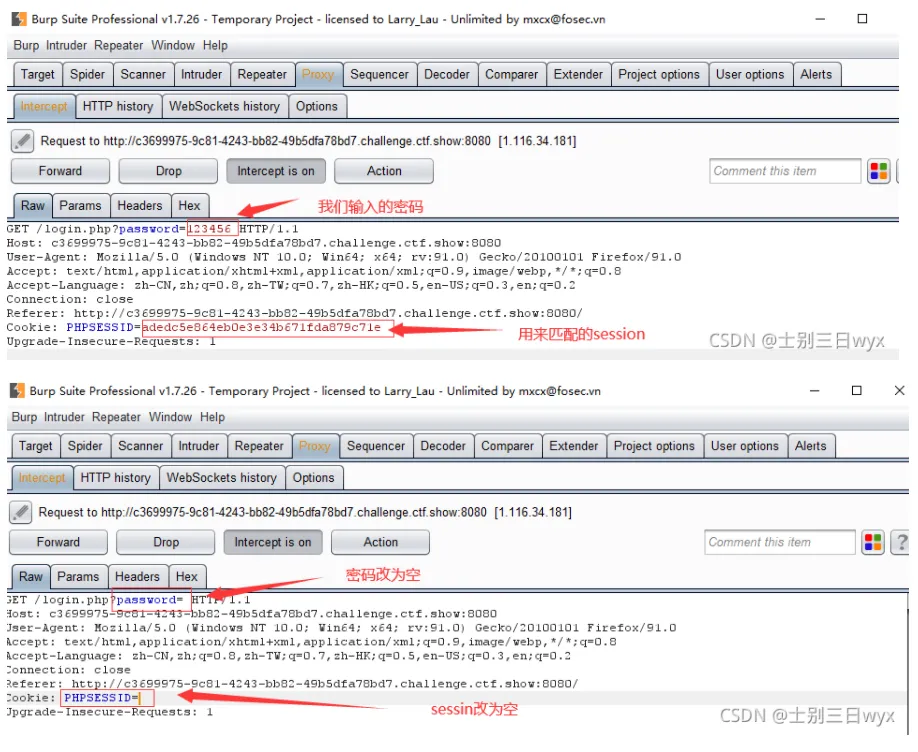Open proxy Options tab in upper window
This screenshot has width=918, height=752.
click(317, 106)
